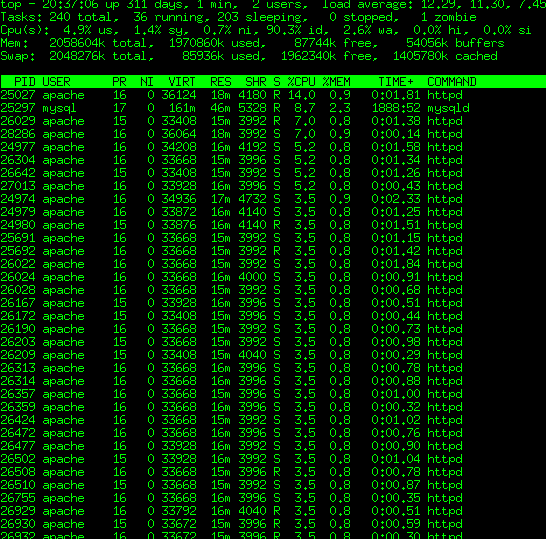Click time value 1888:52
The image size is (546, 539).
(396, 108)
